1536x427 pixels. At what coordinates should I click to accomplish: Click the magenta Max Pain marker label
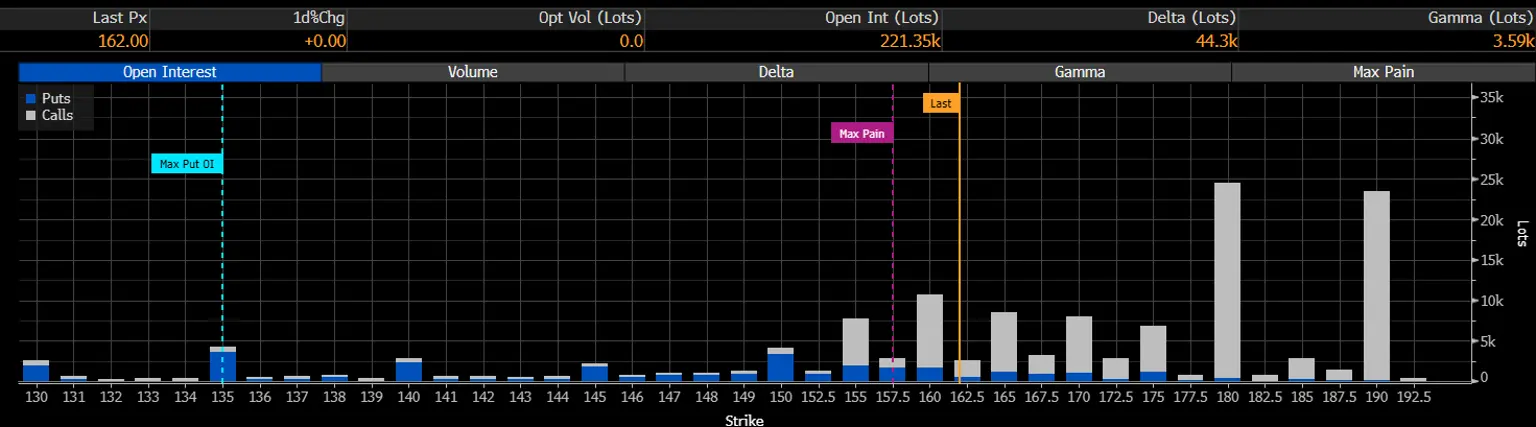click(x=861, y=133)
